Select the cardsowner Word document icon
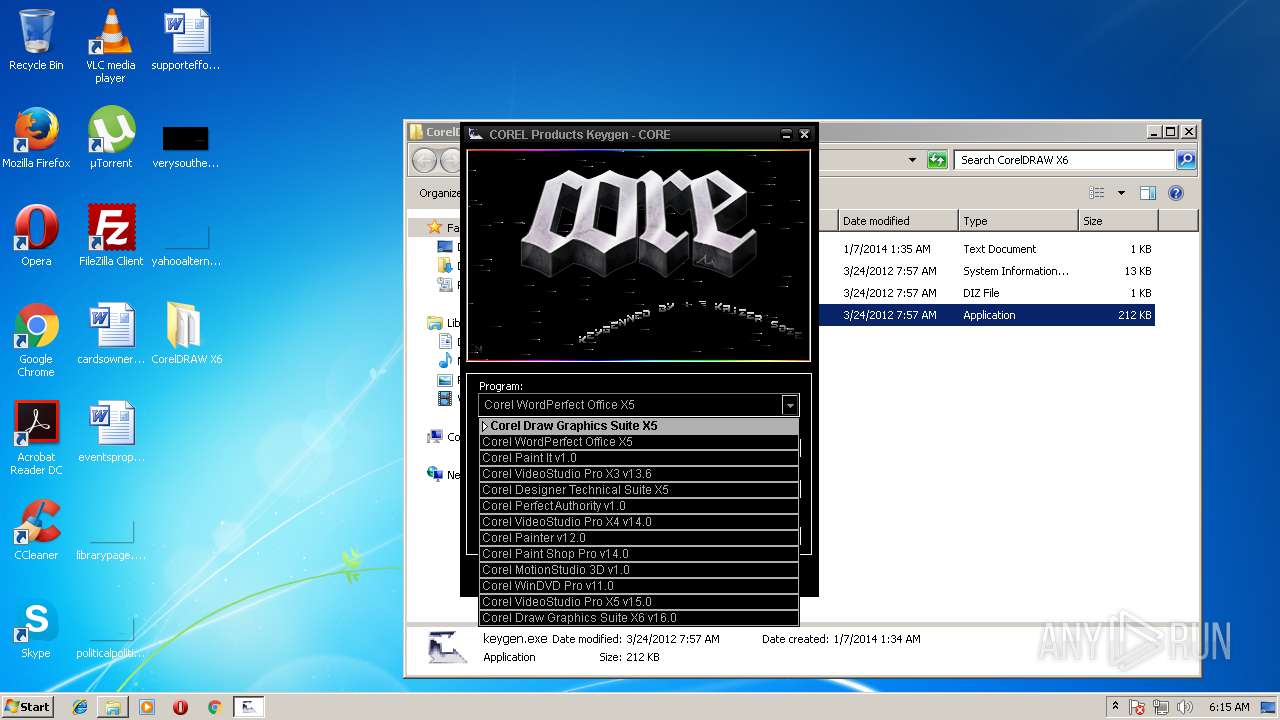 point(111,333)
